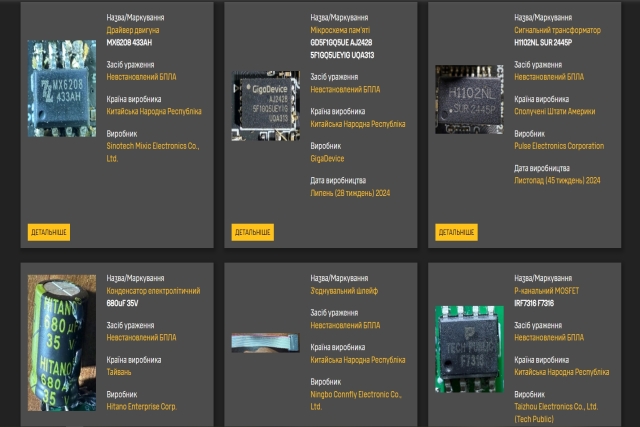
Task: Click 'Невстановлений БПЛА' in signal transformer card
Action: 549,77
